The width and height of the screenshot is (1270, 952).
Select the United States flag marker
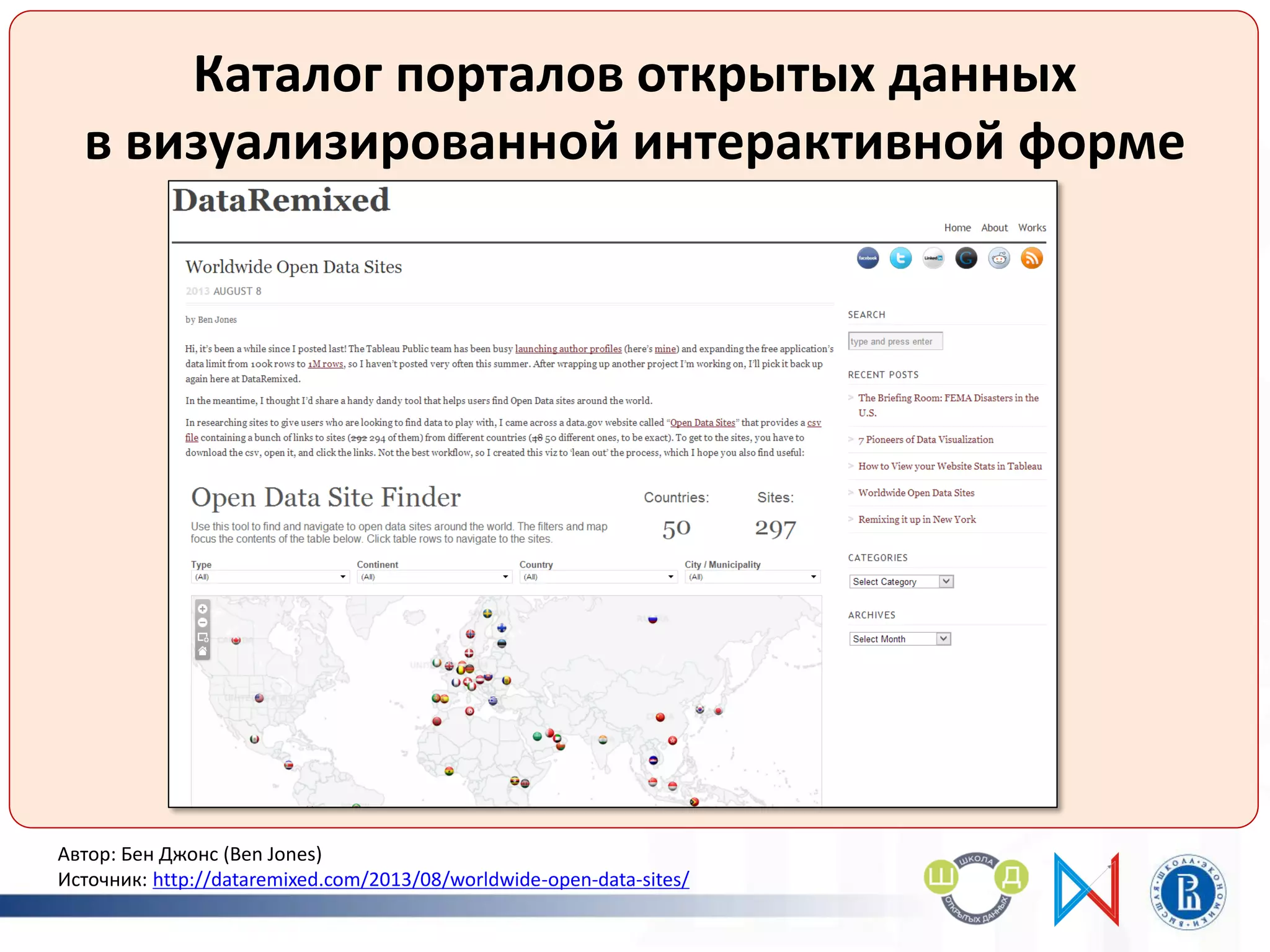click(x=259, y=698)
